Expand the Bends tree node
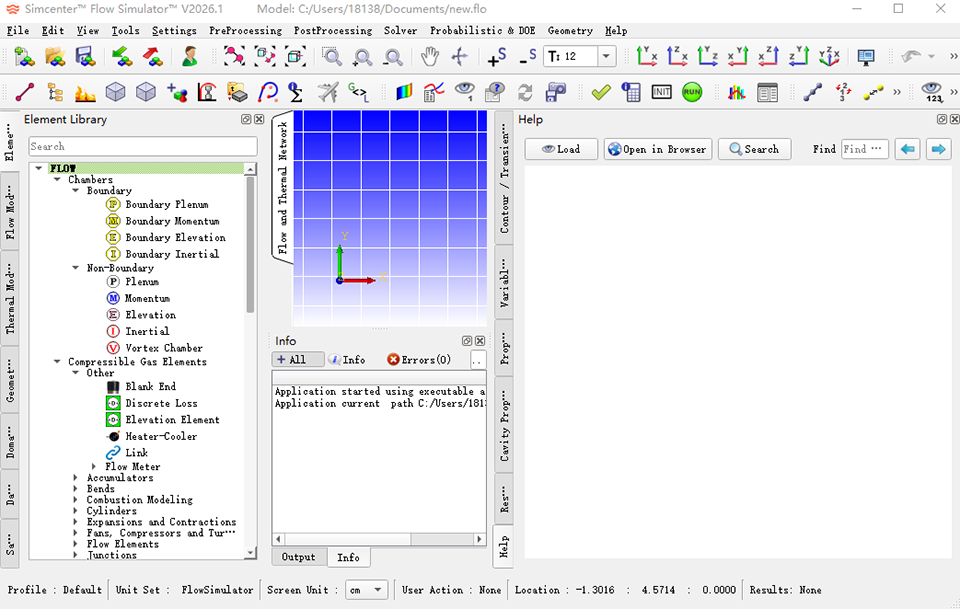 coord(76,489)
